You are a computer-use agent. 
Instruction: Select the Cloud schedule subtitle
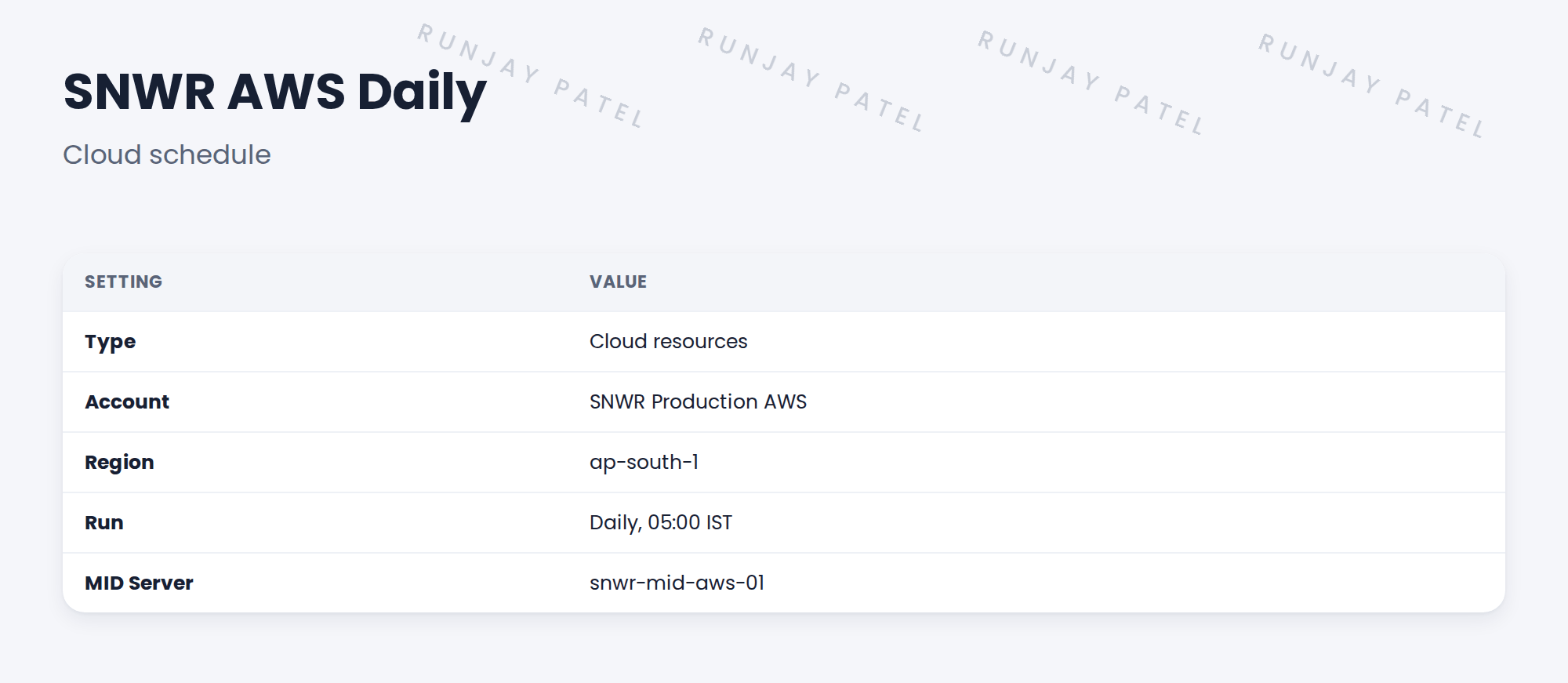click(x=167, y=154)
